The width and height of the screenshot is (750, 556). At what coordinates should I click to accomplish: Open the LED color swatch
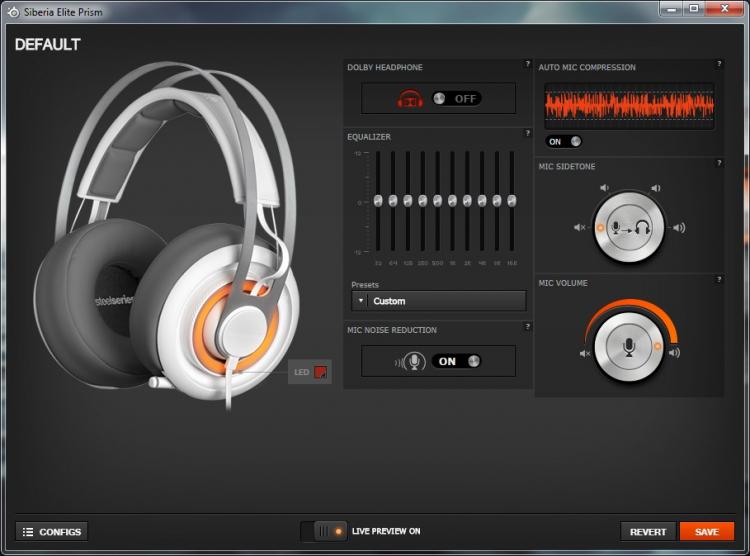pyautogui.click(x=320, y=372)
